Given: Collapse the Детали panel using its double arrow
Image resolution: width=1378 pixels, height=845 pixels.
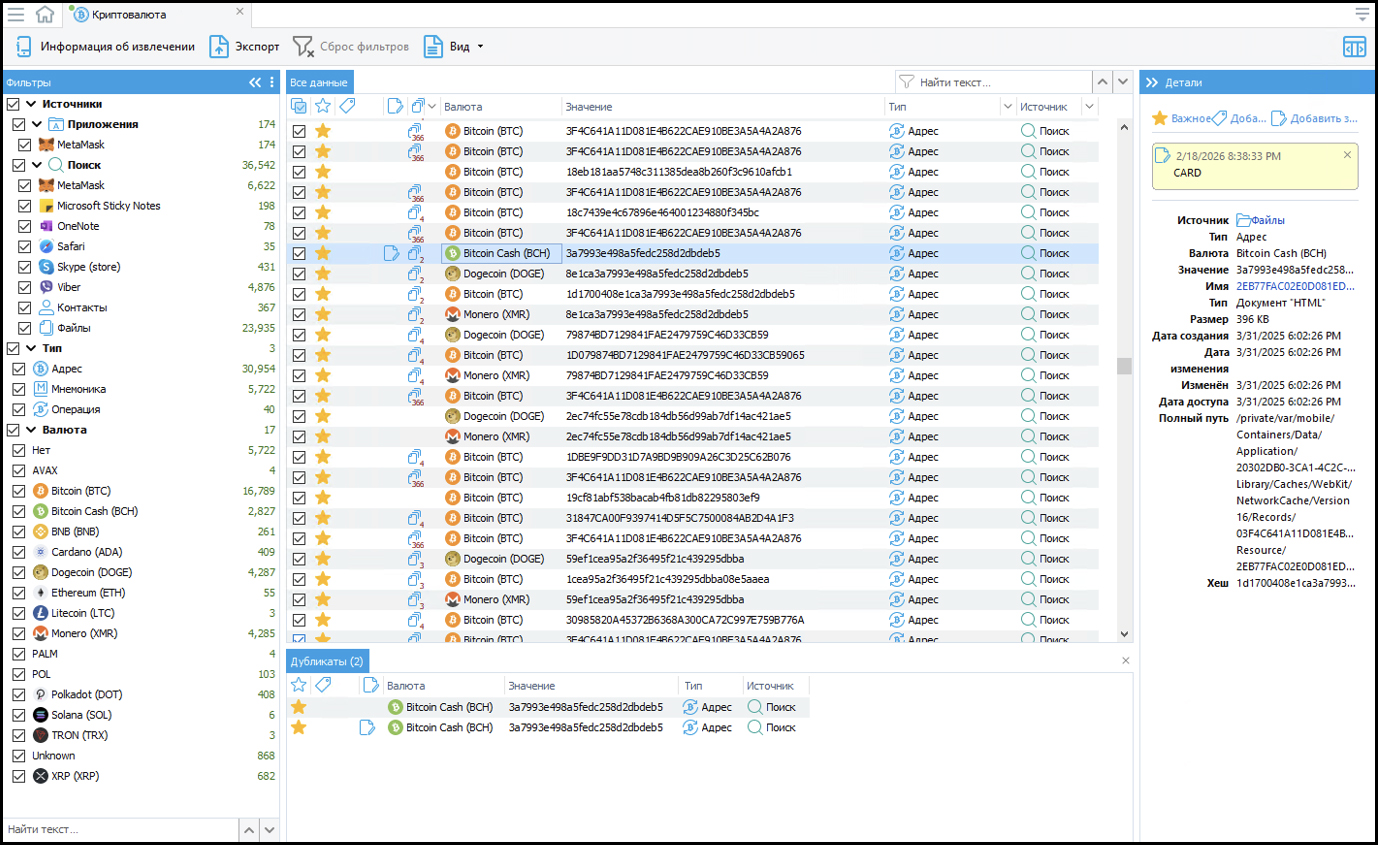Looking at the screenshot, I should [1151, 82].
